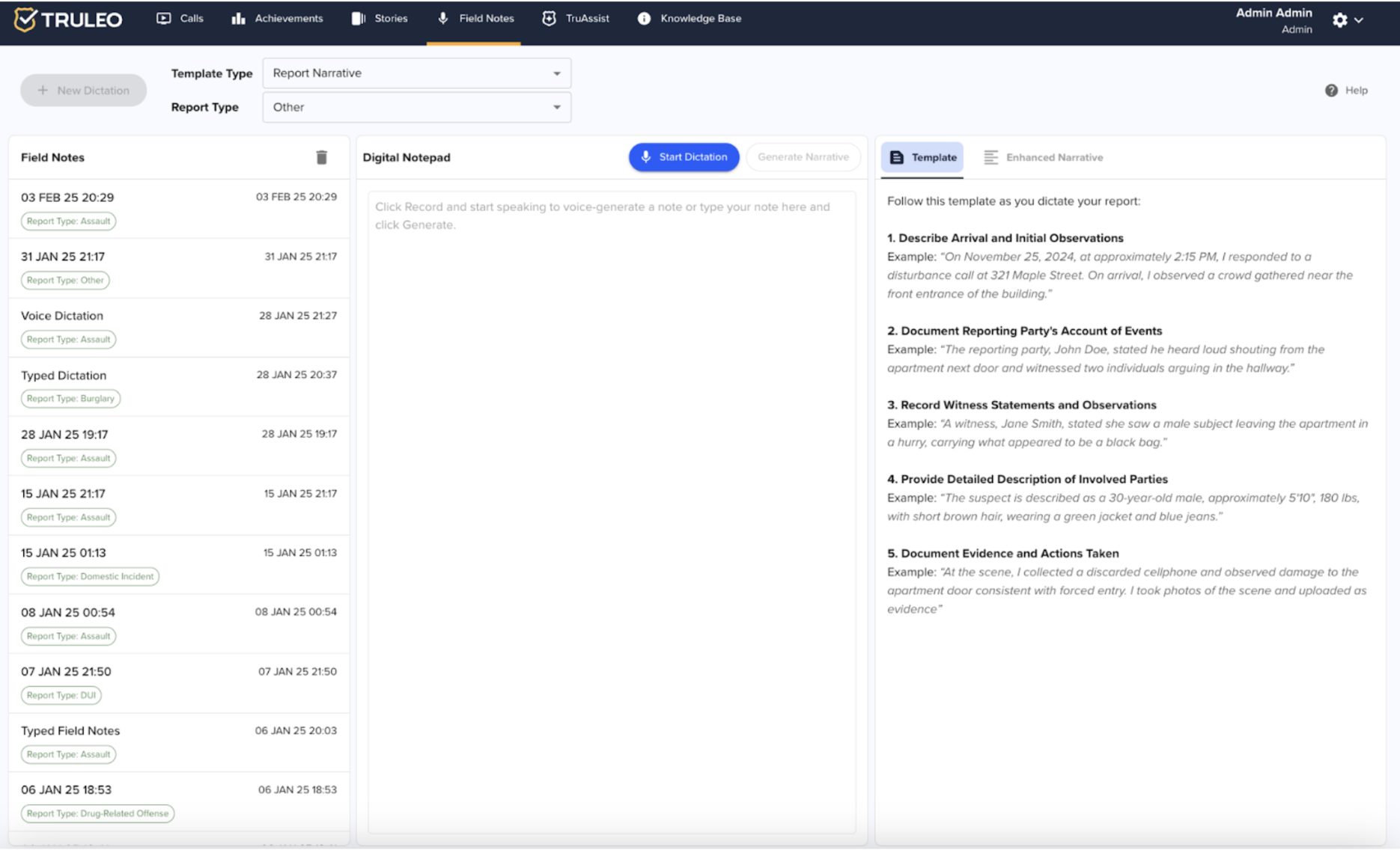Click the Field Notes microphone icon
Image resolution: width=1400 pixels, height=856 pixels.
point(443,19)
